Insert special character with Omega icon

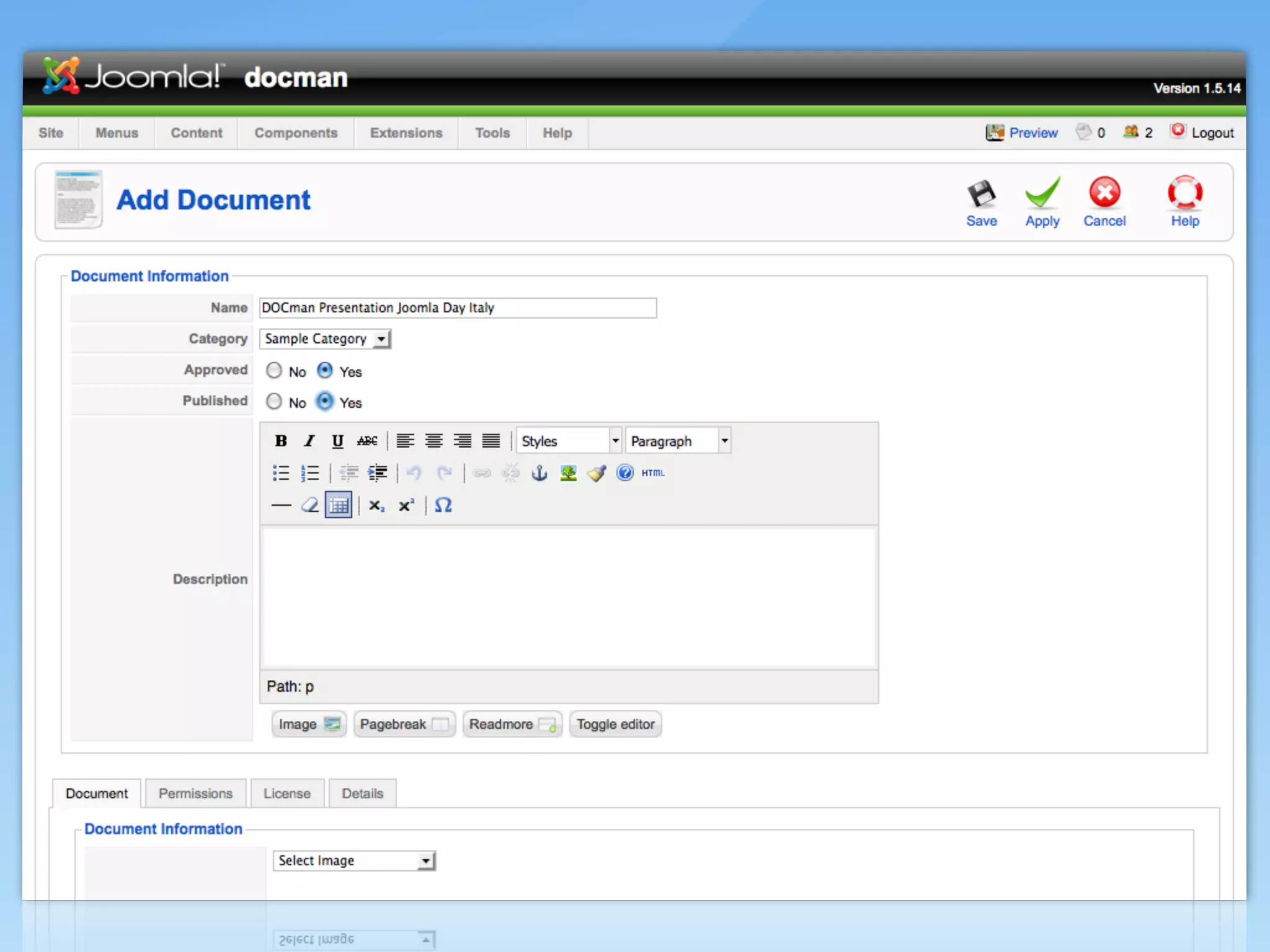443,505
